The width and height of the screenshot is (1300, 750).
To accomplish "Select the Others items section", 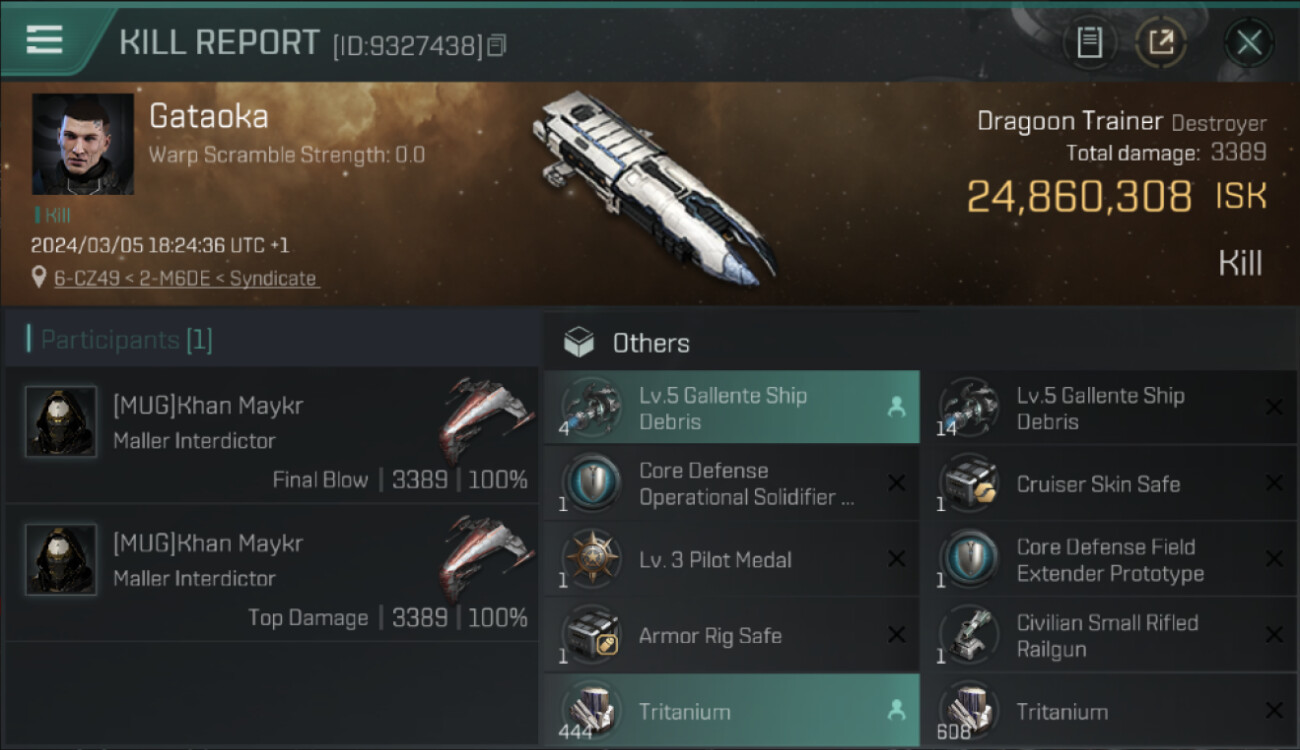I will (651, 343).
